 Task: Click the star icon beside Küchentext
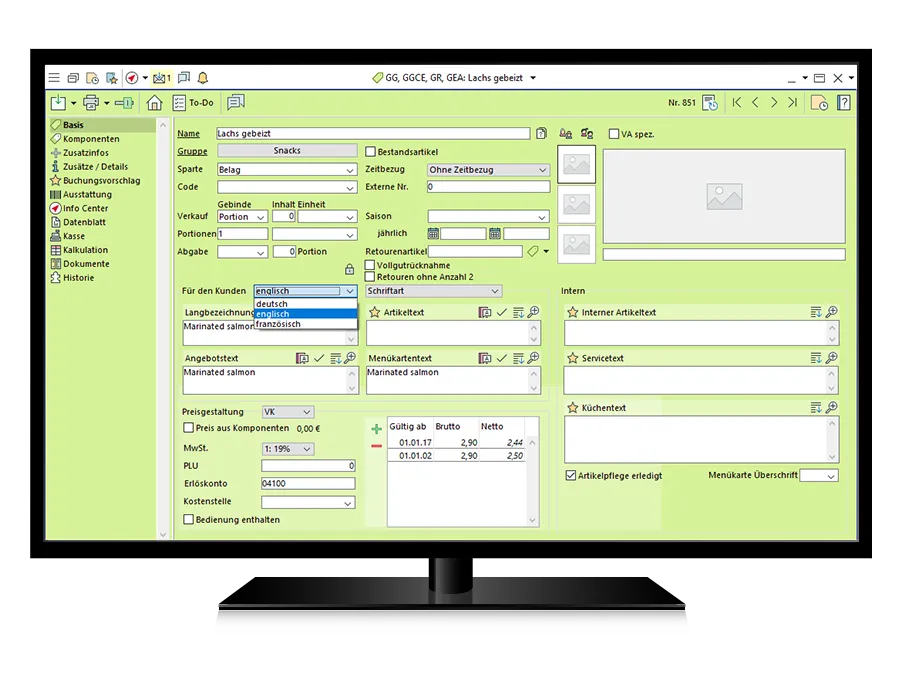(x=573, y=408)
